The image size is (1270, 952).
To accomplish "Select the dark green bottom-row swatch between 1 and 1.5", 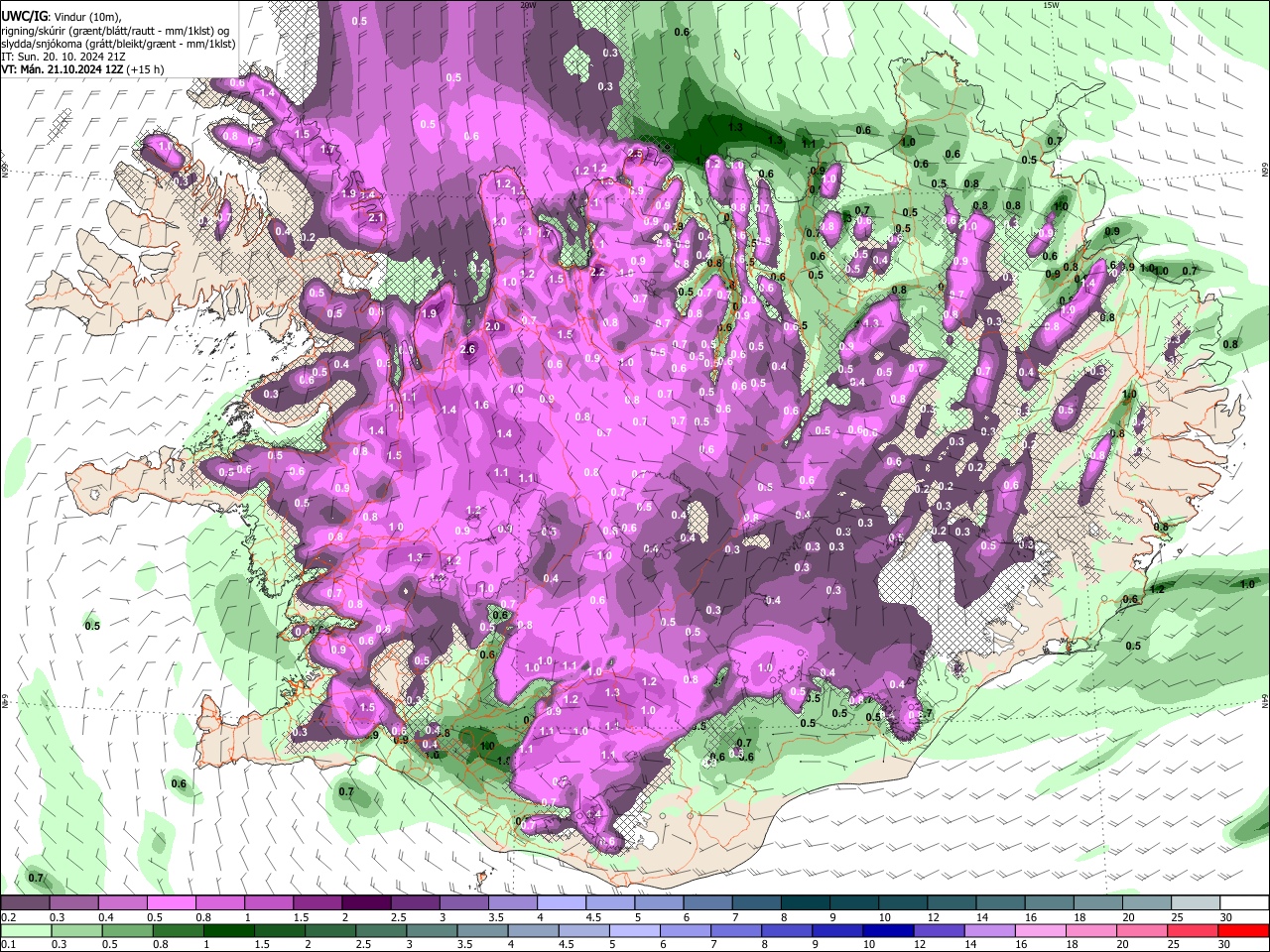I will coord(229,930).
